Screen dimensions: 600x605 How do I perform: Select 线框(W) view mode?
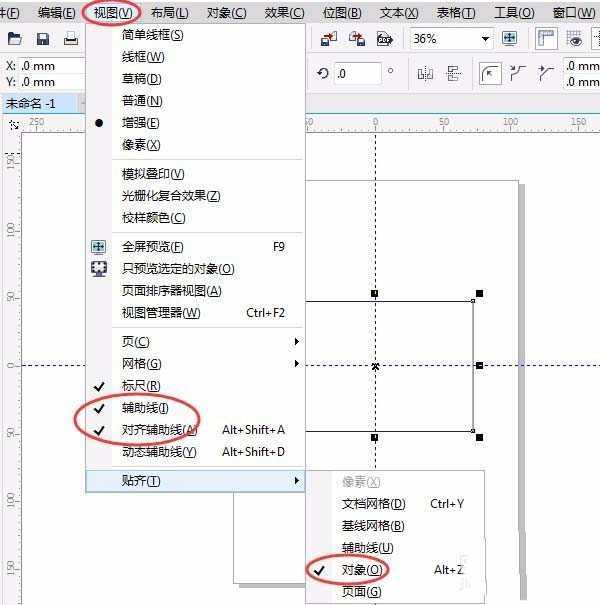click(x=196, y=57)
